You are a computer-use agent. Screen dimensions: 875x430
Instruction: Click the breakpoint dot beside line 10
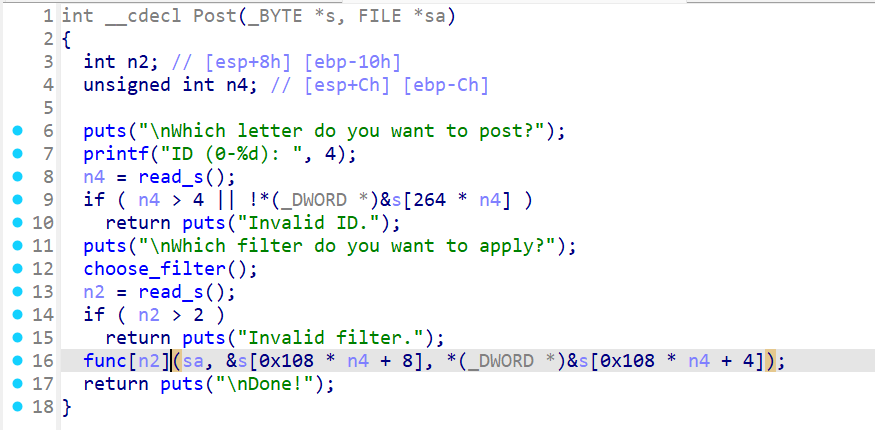click(17, 223)
